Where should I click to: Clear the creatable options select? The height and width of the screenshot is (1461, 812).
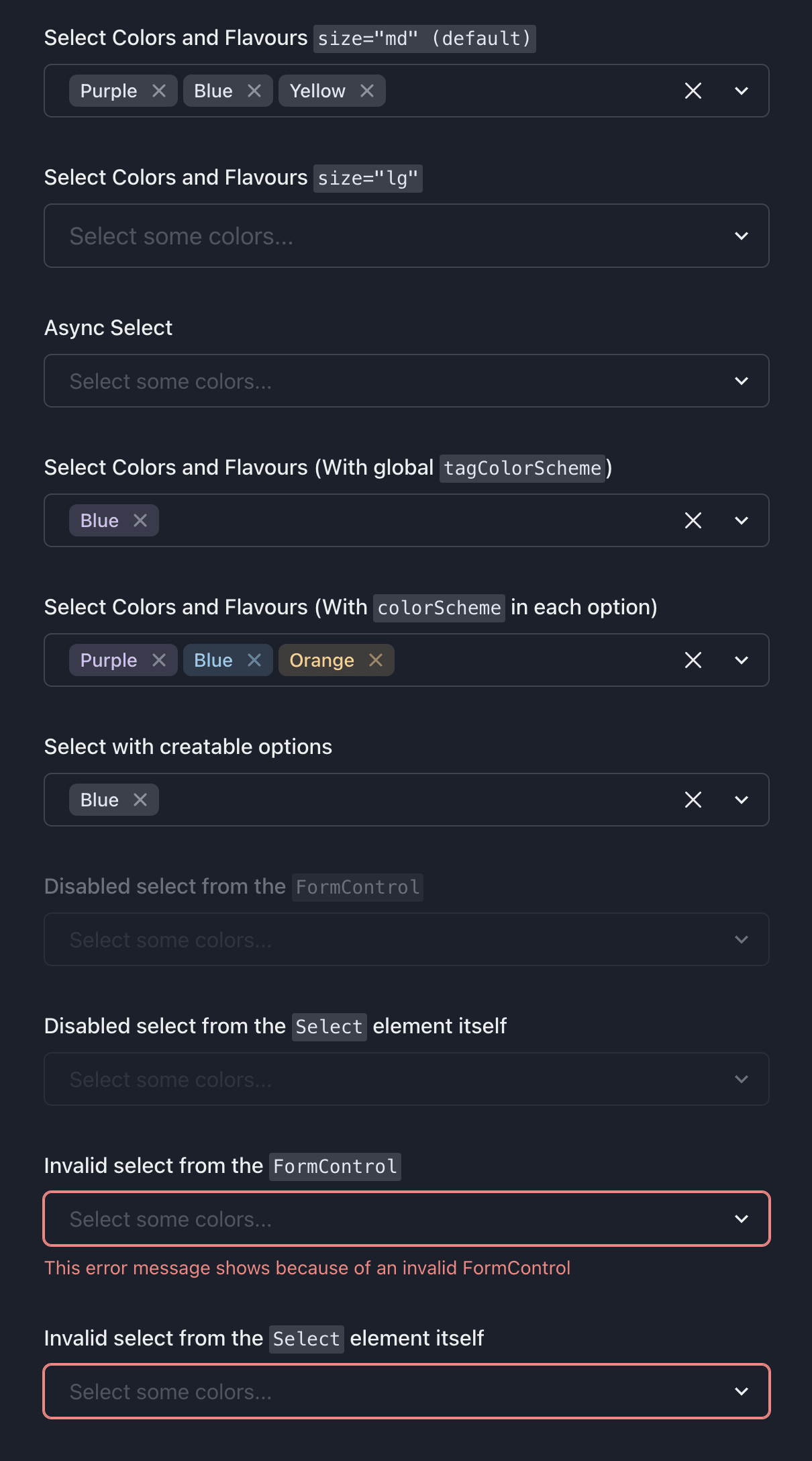[x=693, y=799]
